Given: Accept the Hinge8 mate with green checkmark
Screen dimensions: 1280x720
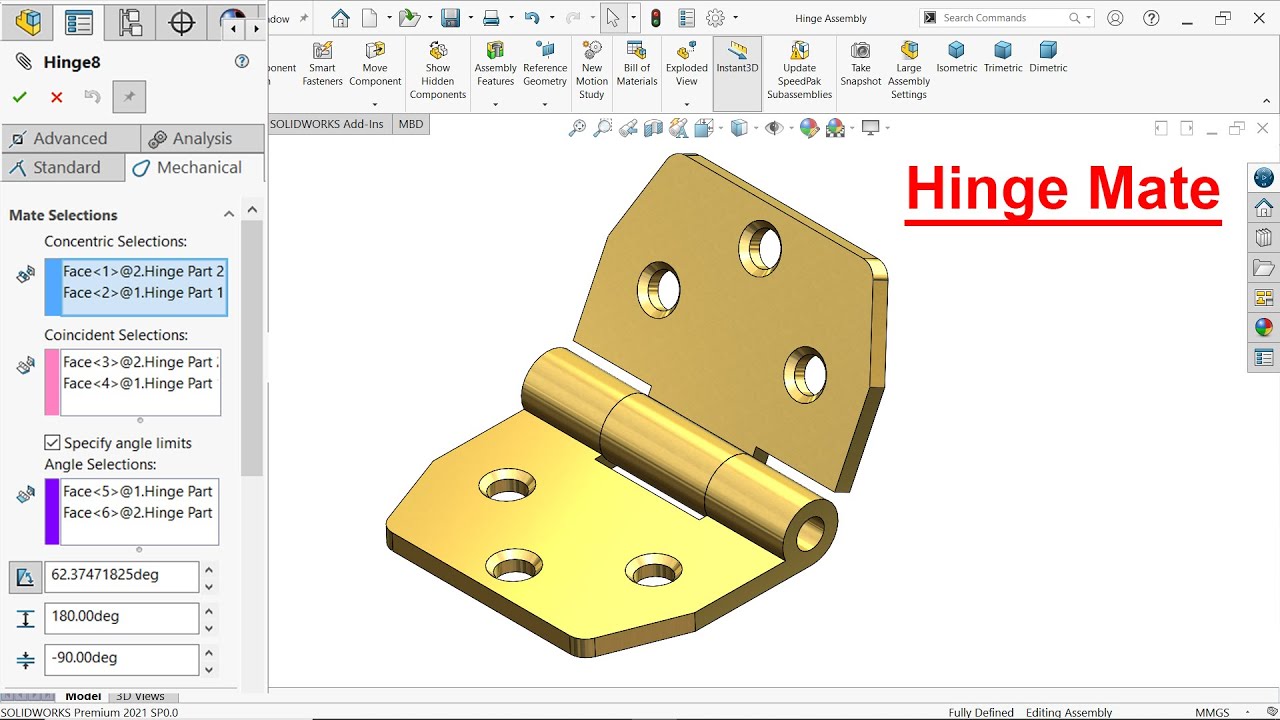Looking at the screenshot, I should coord(19,97).
